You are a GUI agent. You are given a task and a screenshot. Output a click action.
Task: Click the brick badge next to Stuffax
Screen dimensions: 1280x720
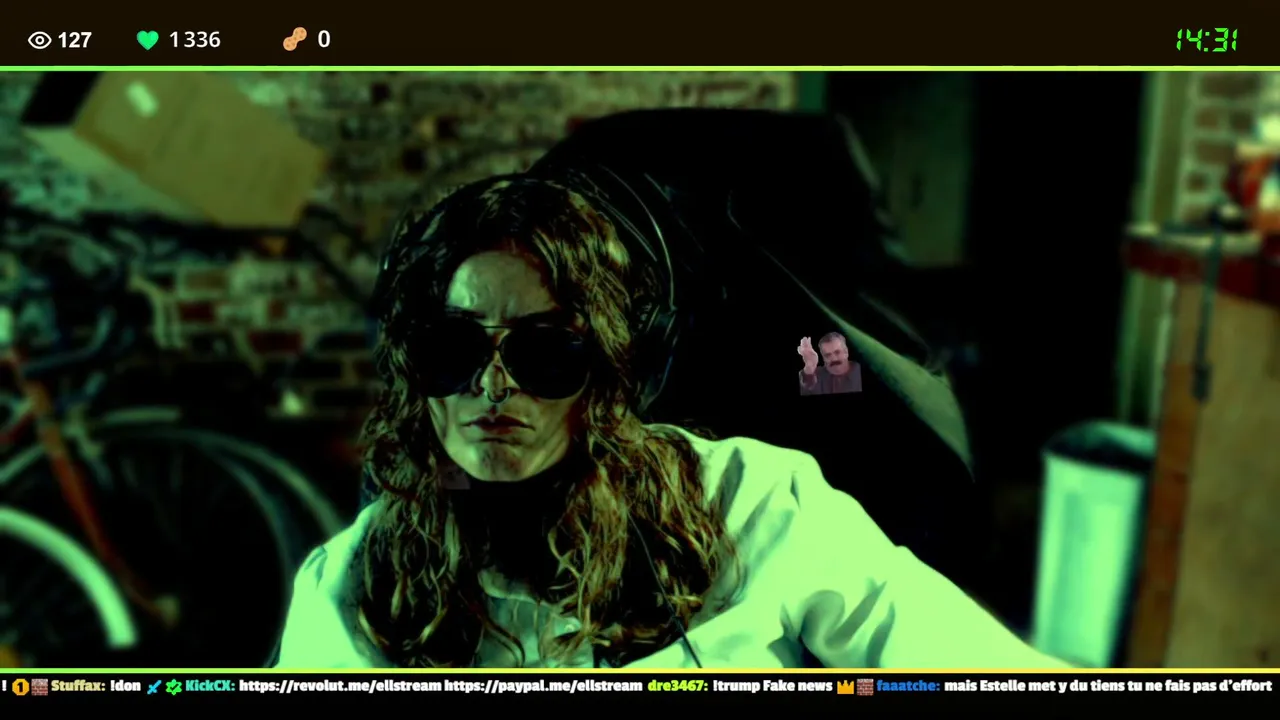pyautogui.click(x=39, y=687)
